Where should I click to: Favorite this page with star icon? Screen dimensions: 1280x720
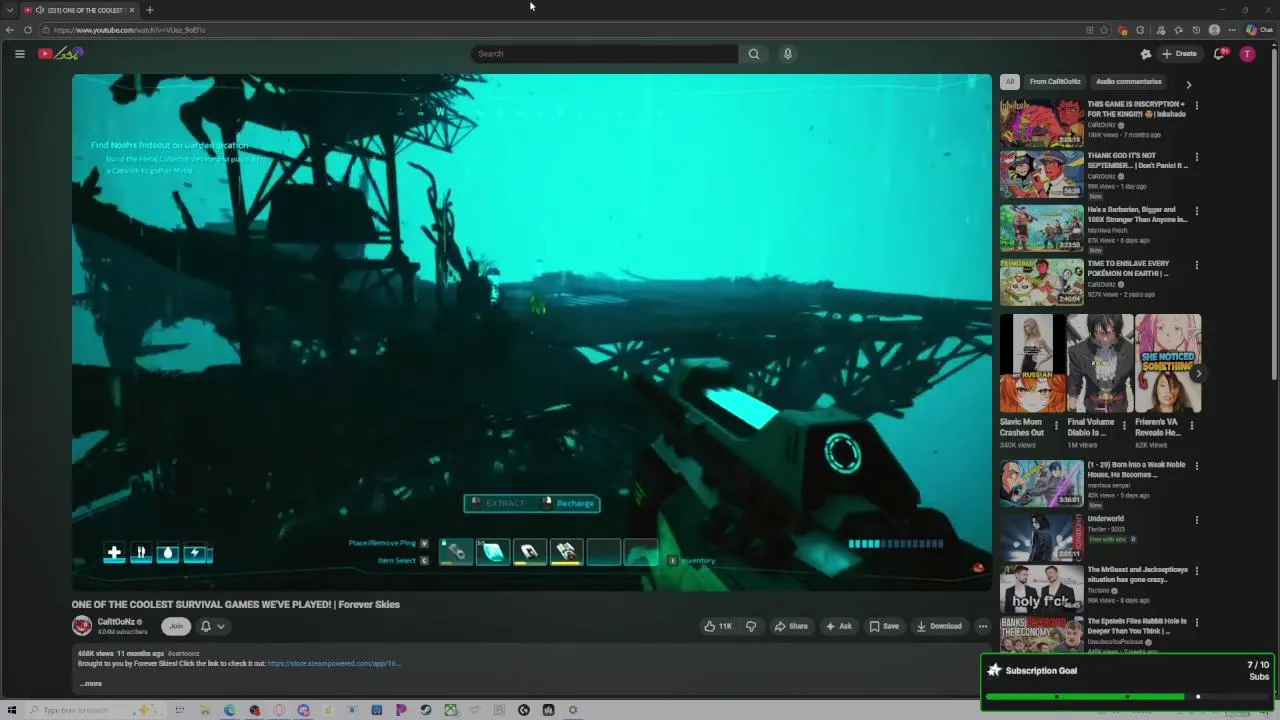(x=1104, y=30)
